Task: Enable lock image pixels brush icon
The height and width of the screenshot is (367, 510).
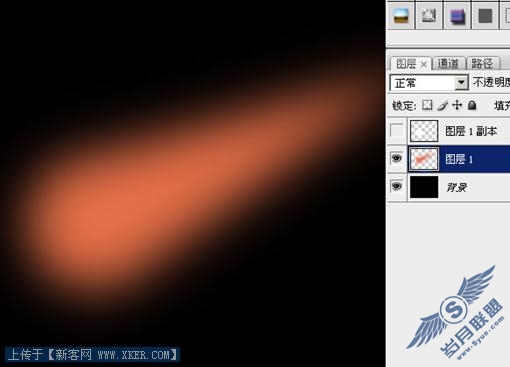Action: [x=443, y=106]
